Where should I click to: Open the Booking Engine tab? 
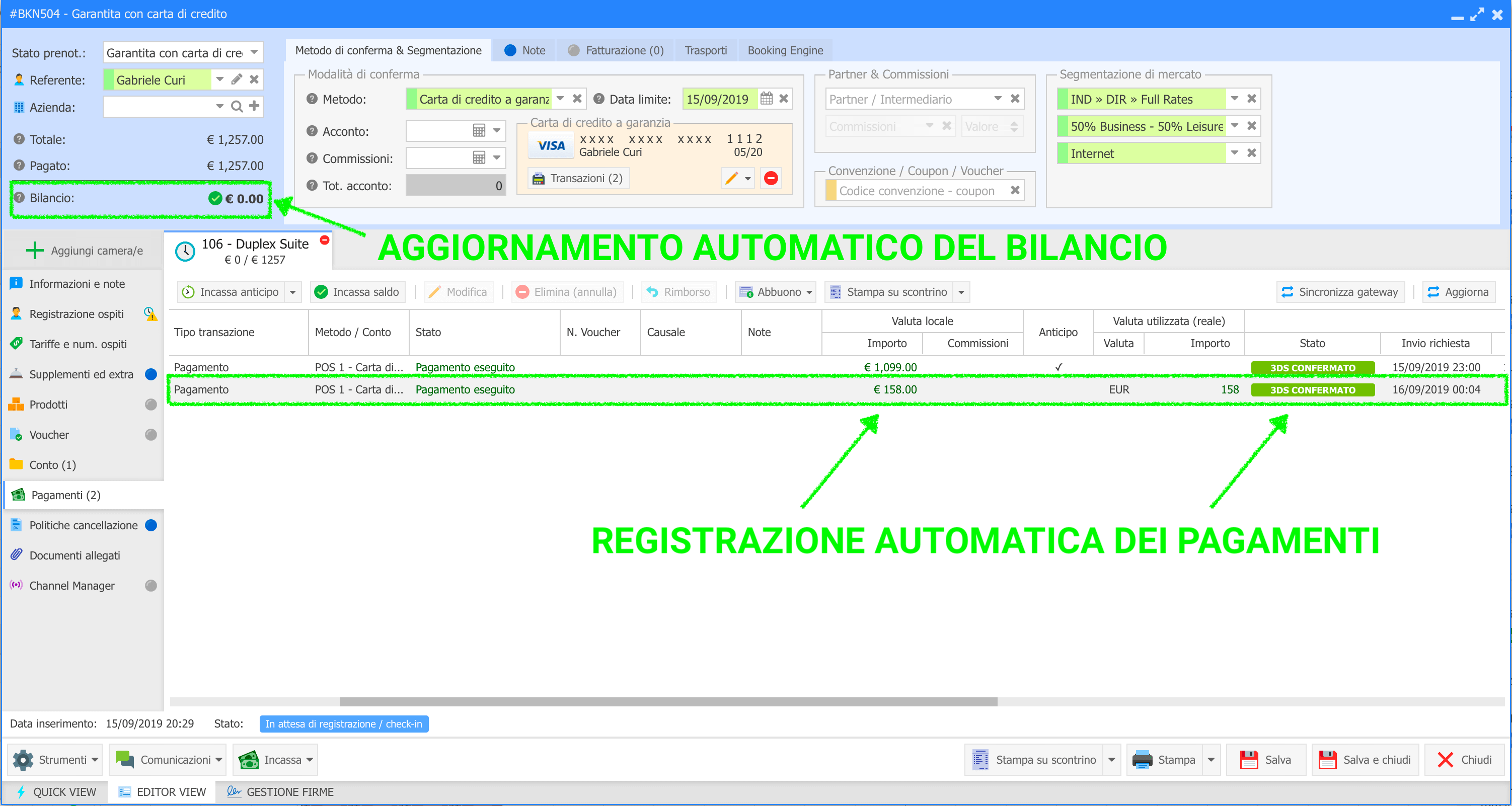[x=785, y=50]
